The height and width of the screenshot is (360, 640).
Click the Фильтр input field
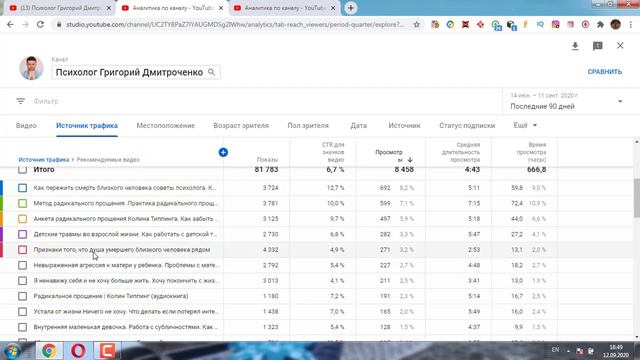46,101
